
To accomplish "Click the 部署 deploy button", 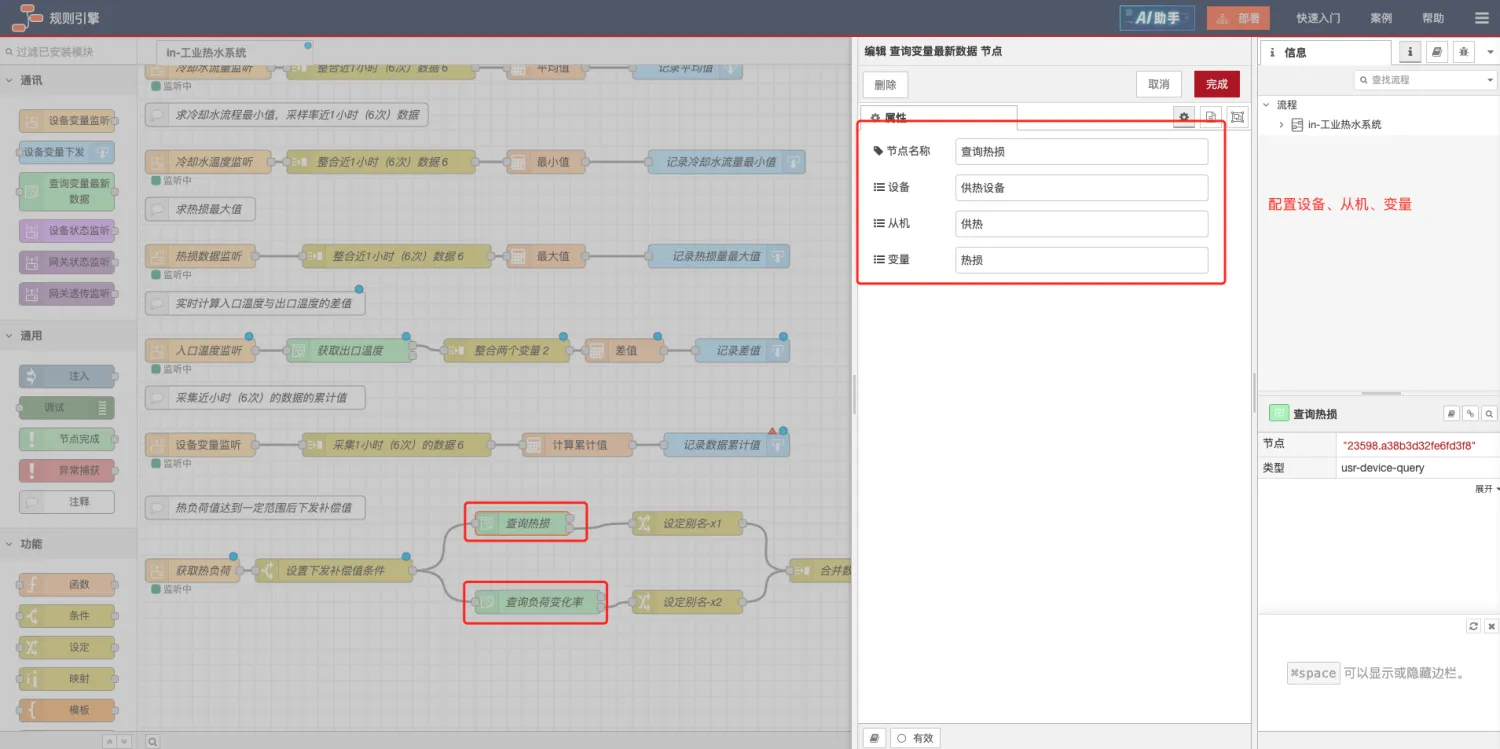I will pos(1238,18).
